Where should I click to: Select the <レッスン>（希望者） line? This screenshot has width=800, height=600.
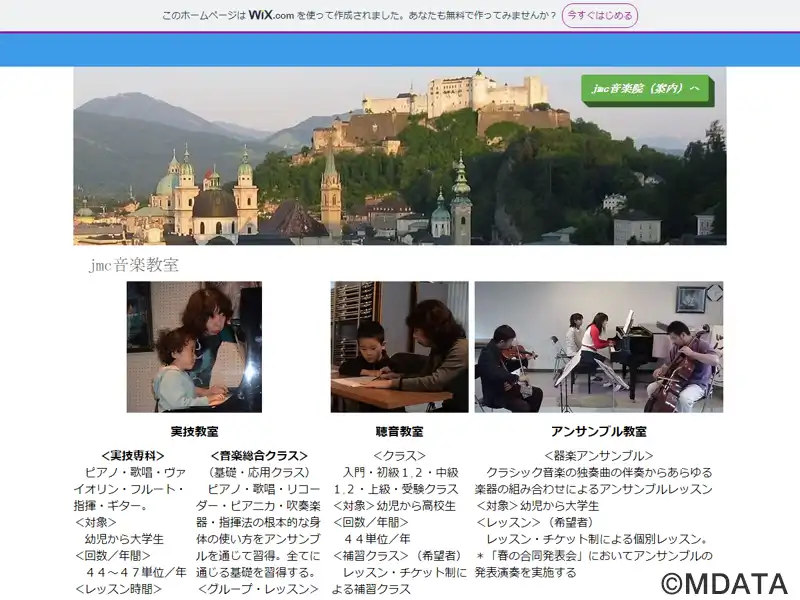535,522
